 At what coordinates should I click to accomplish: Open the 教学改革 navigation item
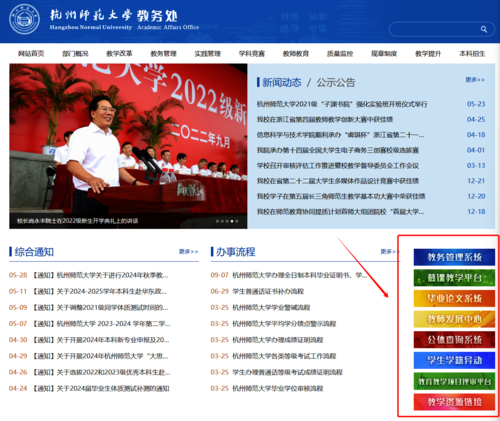(x=119, y=53)
